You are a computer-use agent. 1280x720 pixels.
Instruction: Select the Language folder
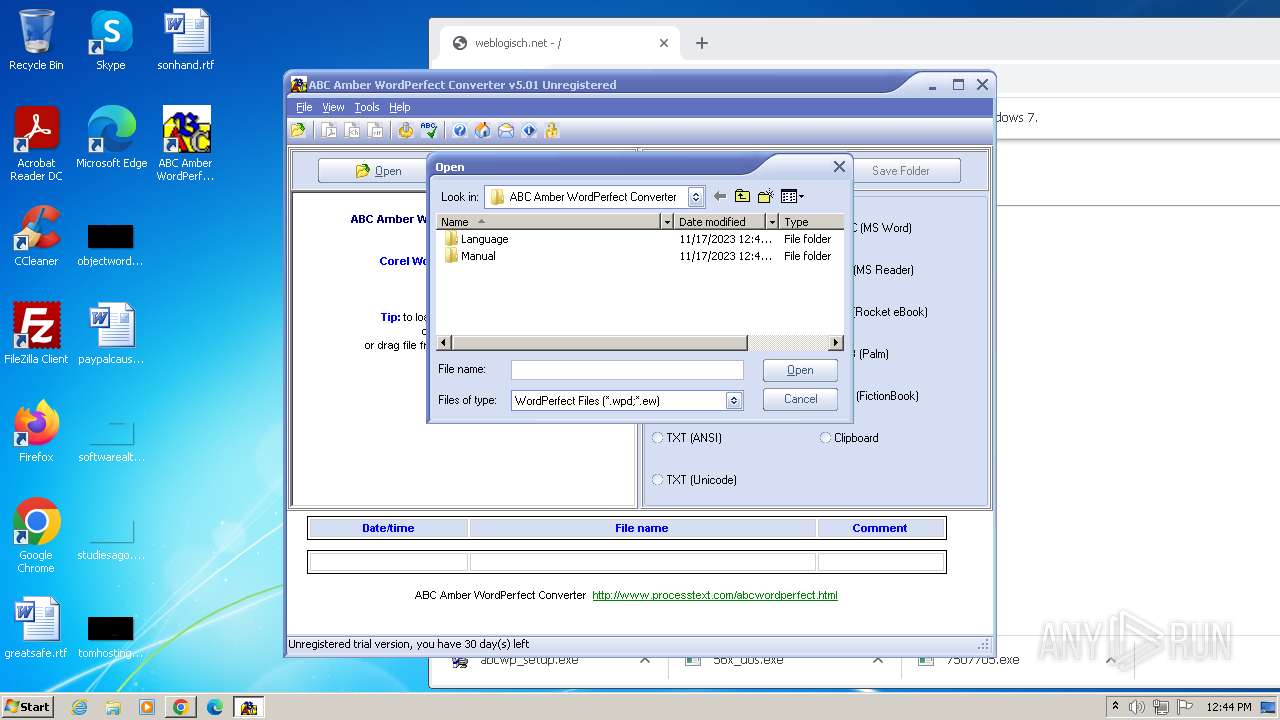476,239
